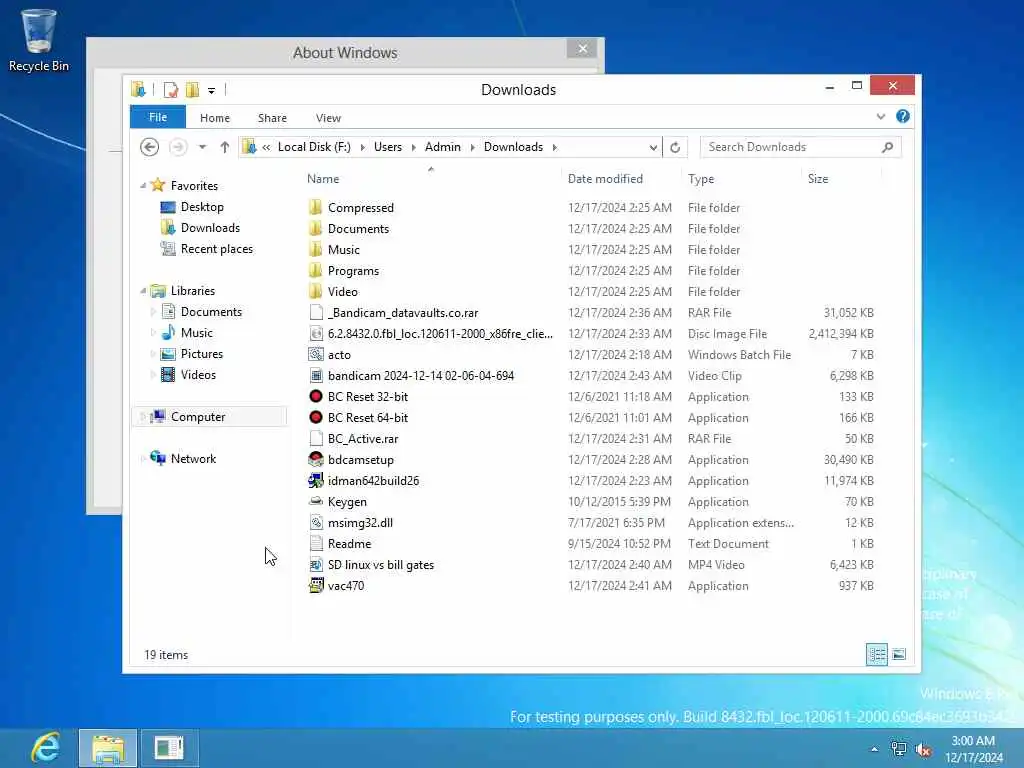1024x768 pixels.
Task: Sort by the Type column header
Action: click(701, 178)
